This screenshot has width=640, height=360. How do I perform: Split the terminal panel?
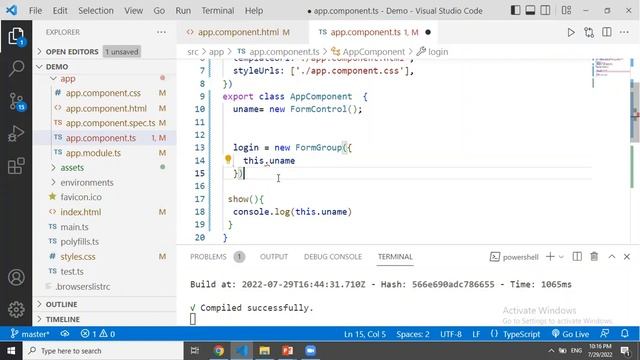point(577,257)
